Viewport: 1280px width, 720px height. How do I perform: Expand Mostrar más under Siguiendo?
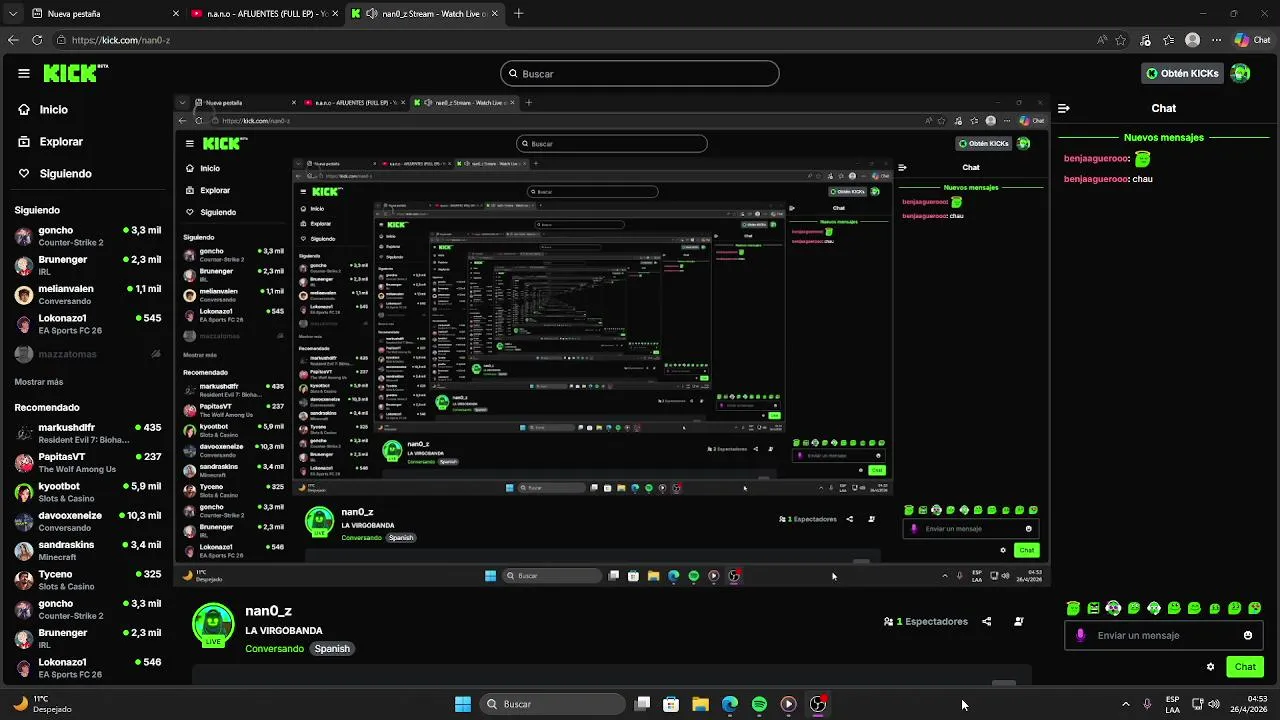(39, 382)
